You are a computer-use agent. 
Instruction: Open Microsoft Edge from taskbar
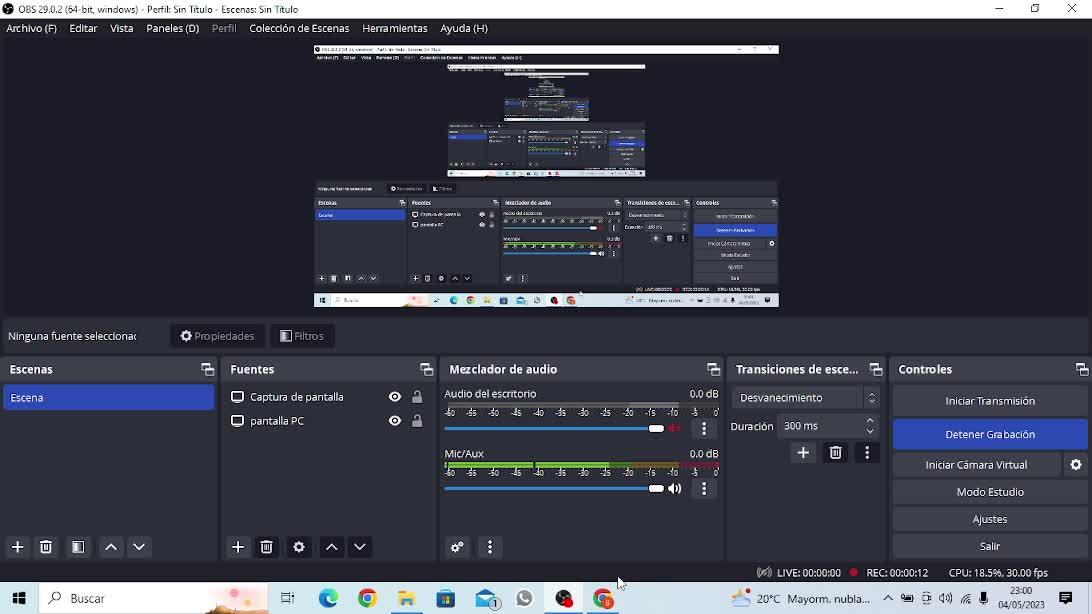[328, 599]
